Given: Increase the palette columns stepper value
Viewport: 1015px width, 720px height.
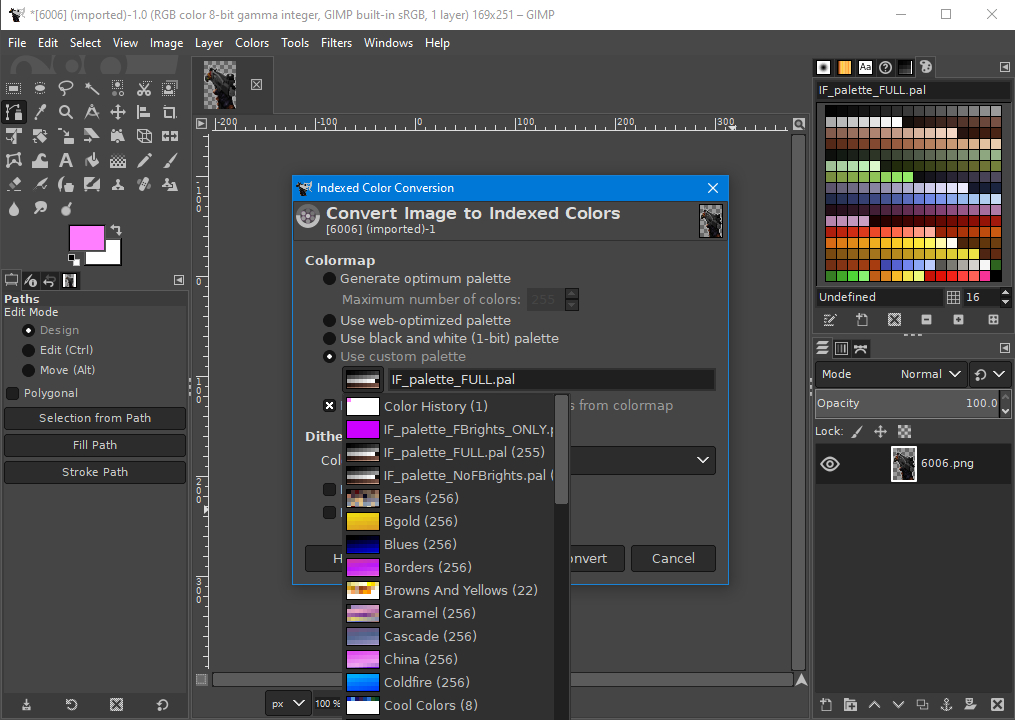Looking at the screenshot, I should 1005,293.
